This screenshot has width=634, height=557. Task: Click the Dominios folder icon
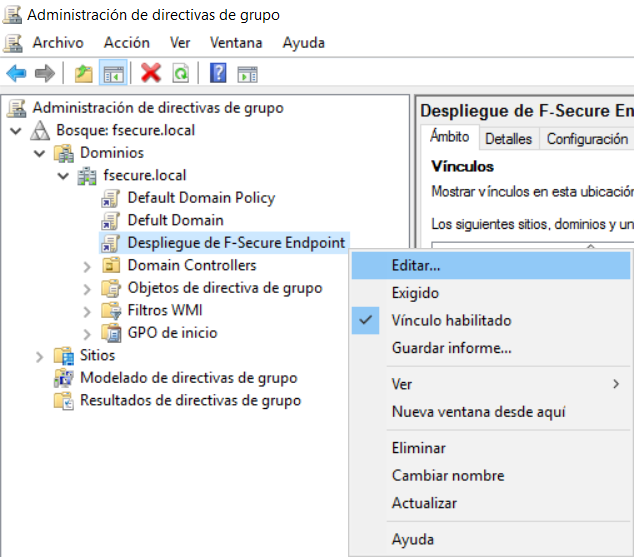[x=63, y=153]
